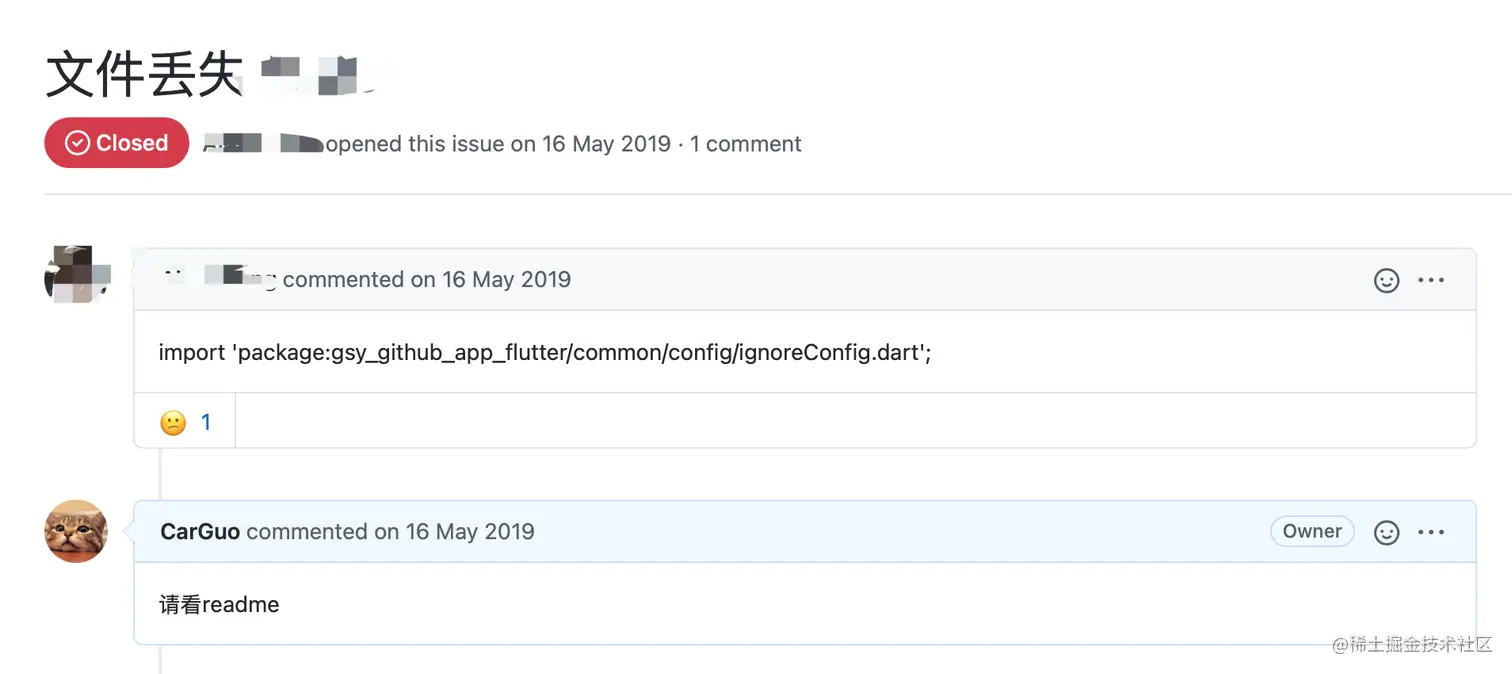Image resolution: width=1512 pixels, height=674 pixels.
Task: Open CarGuo's cat avatar profile
Action: (76, 531)
